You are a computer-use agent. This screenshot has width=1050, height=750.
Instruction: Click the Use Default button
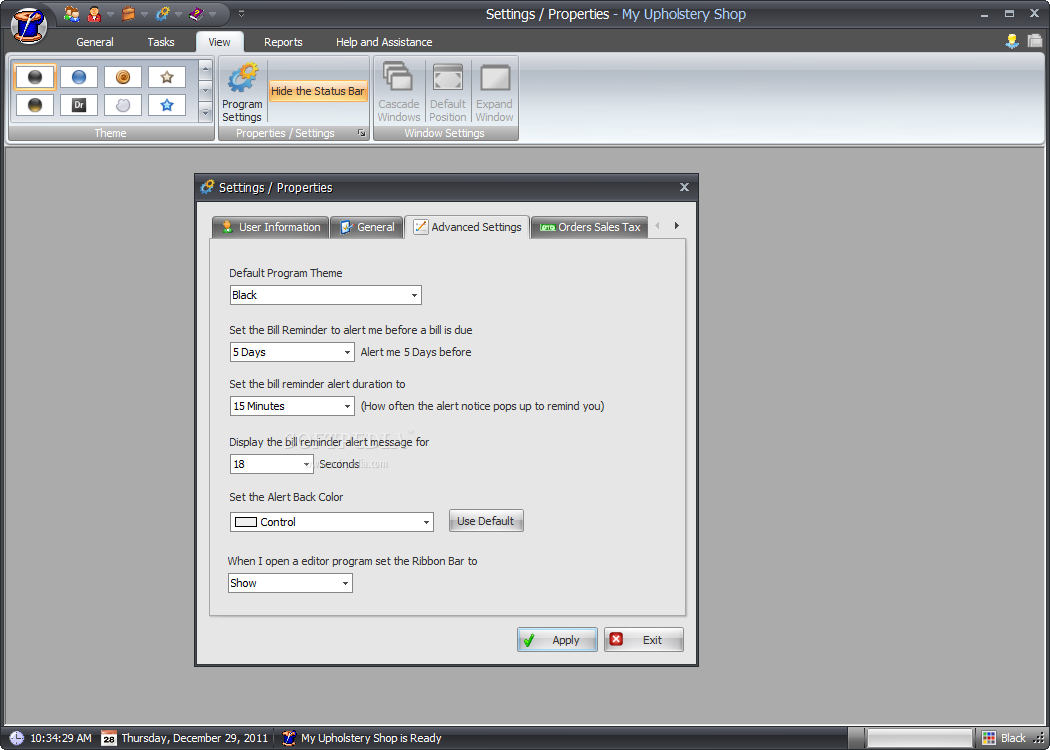pos(485,521)
